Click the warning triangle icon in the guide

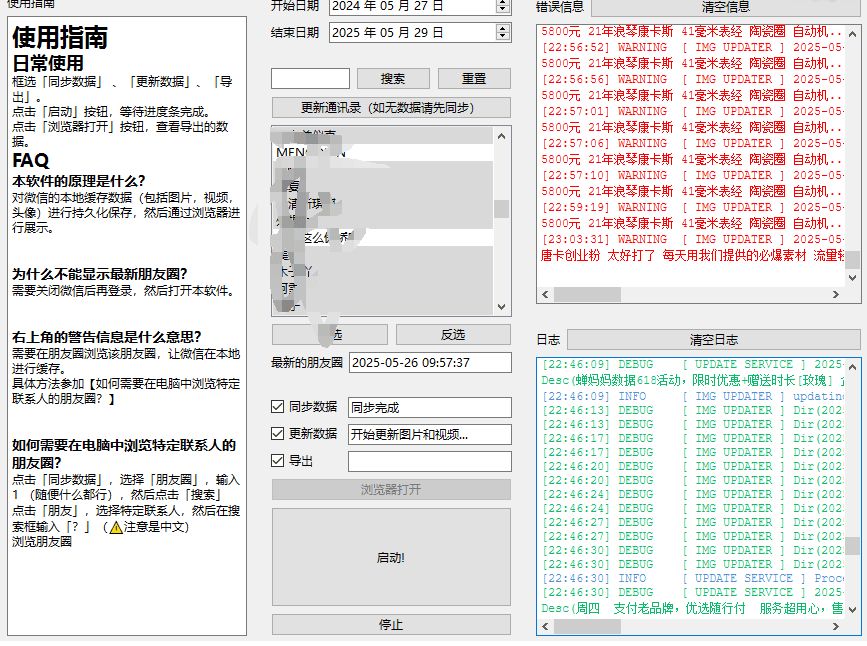click(x=116, y=527)
